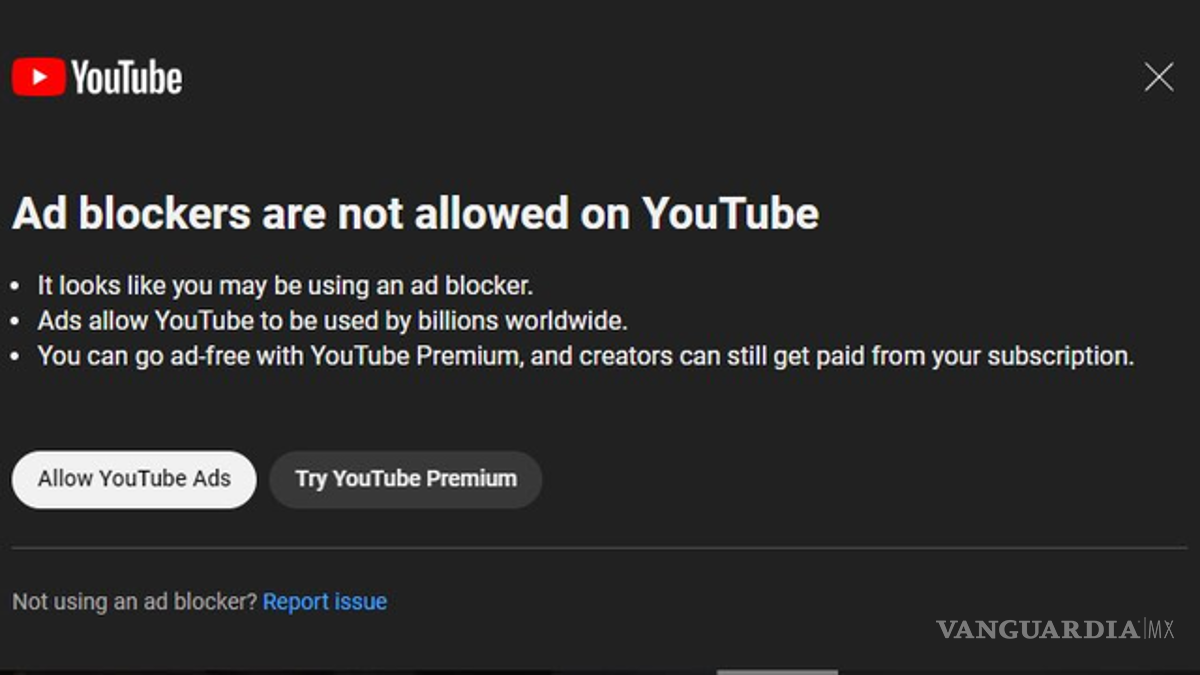Click the first bullet point marker
The image size is (1200, 675).
[x=15, y=287]
